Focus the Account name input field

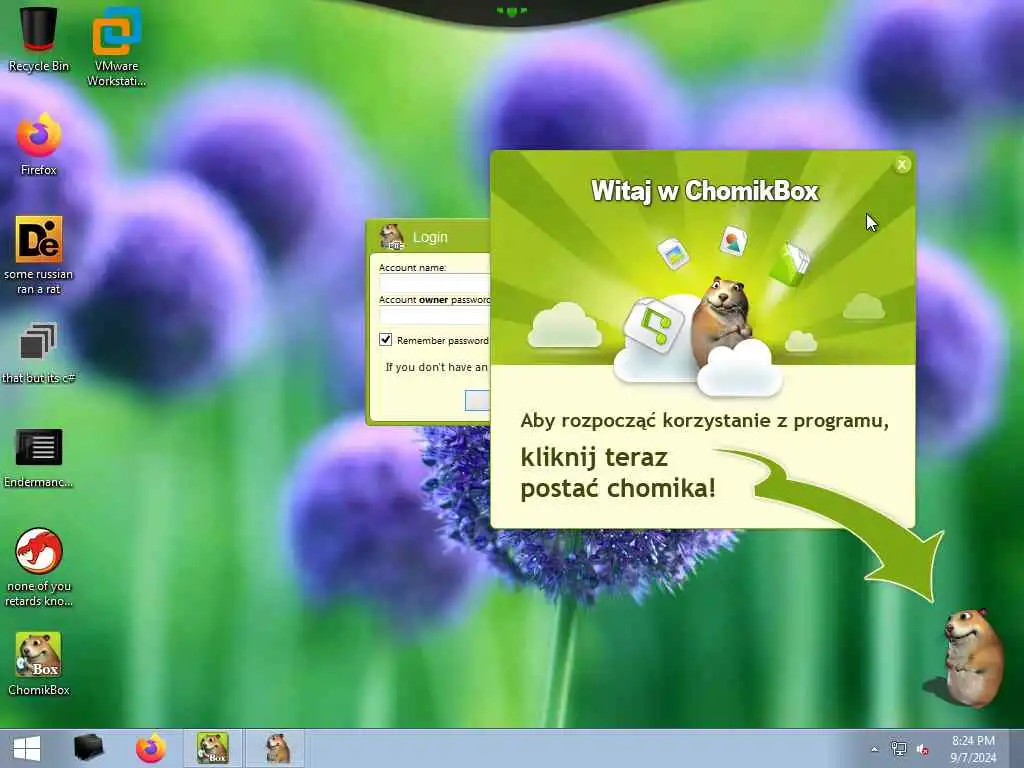pos(434,283)
